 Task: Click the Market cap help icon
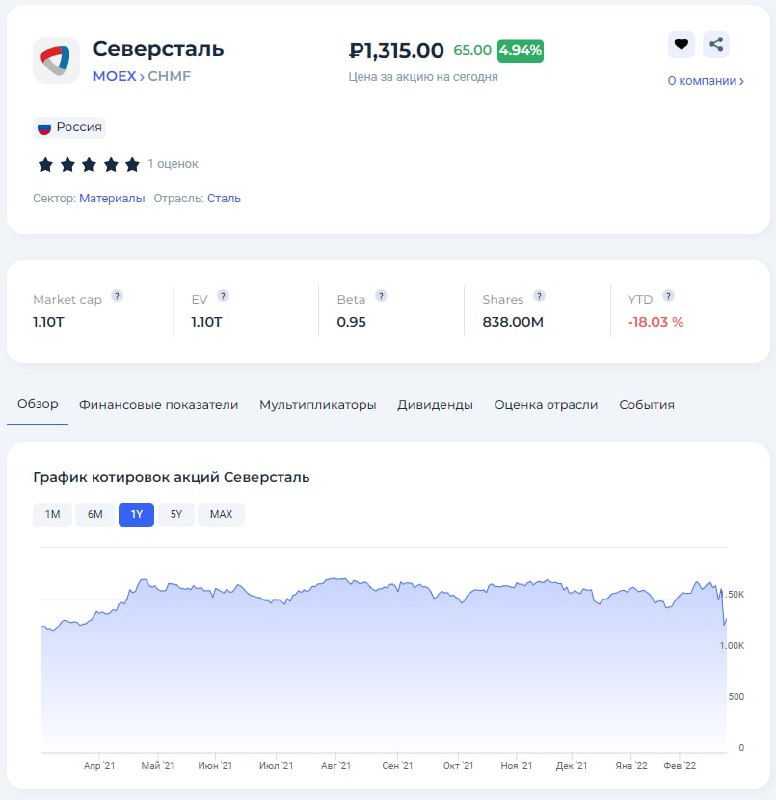pos(117,296)
